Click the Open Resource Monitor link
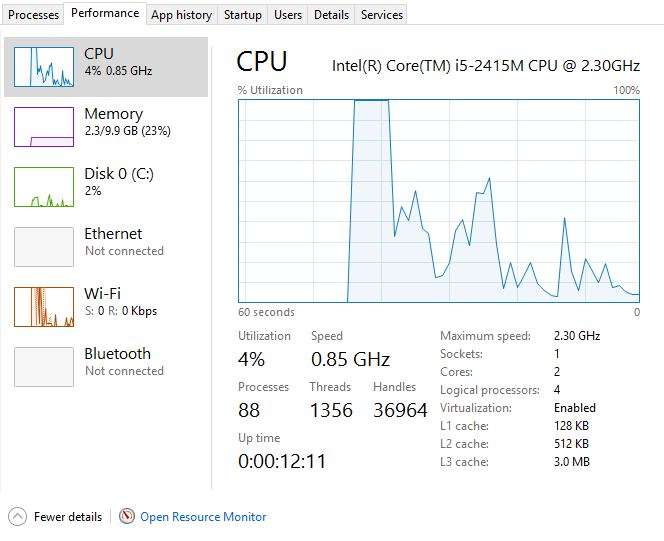 (x=203, y=517)
